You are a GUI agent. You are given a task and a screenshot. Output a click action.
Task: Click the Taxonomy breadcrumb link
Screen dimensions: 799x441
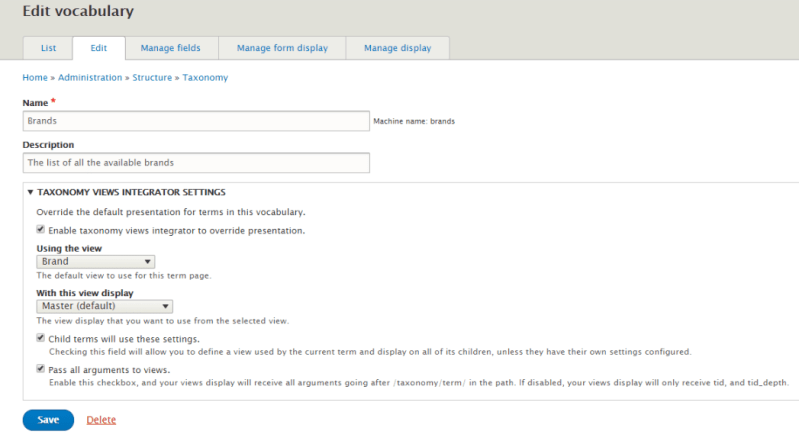205,77
